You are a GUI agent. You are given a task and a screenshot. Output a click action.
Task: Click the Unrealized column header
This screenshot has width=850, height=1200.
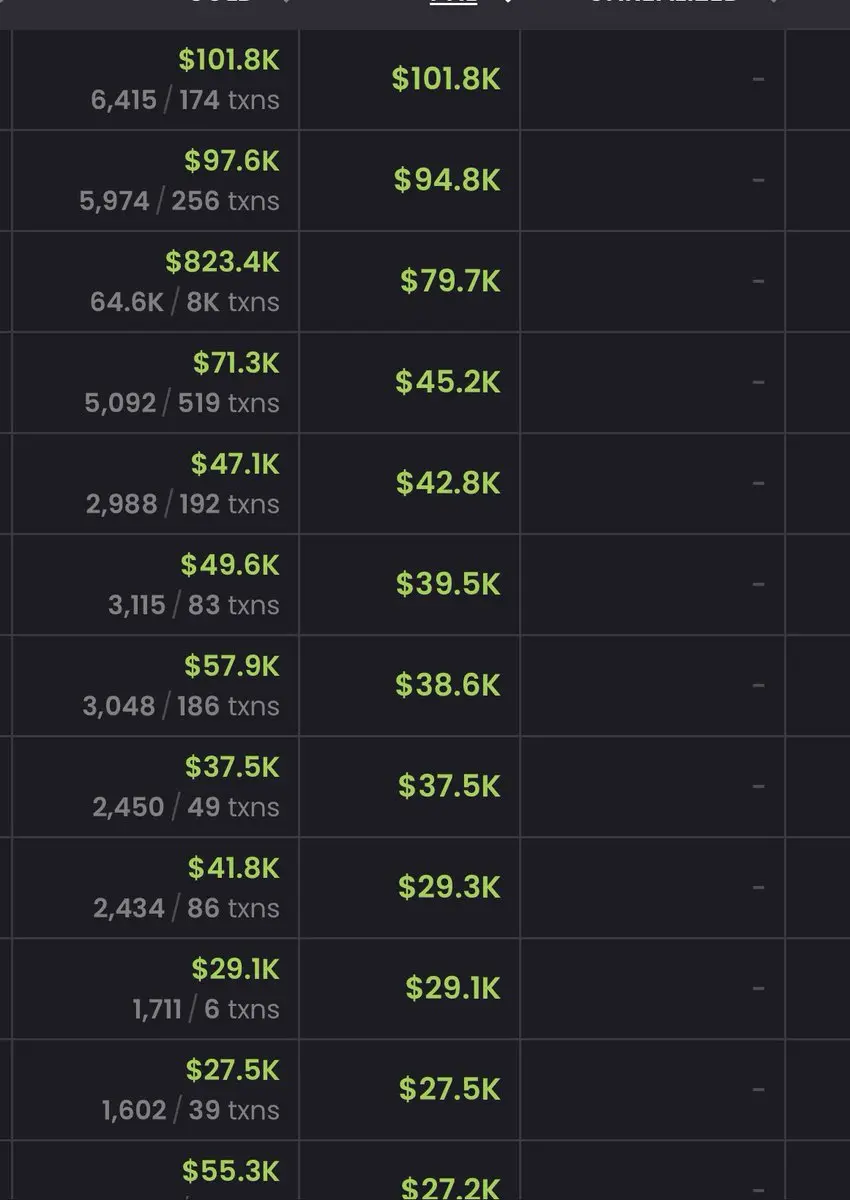point(663,3)
